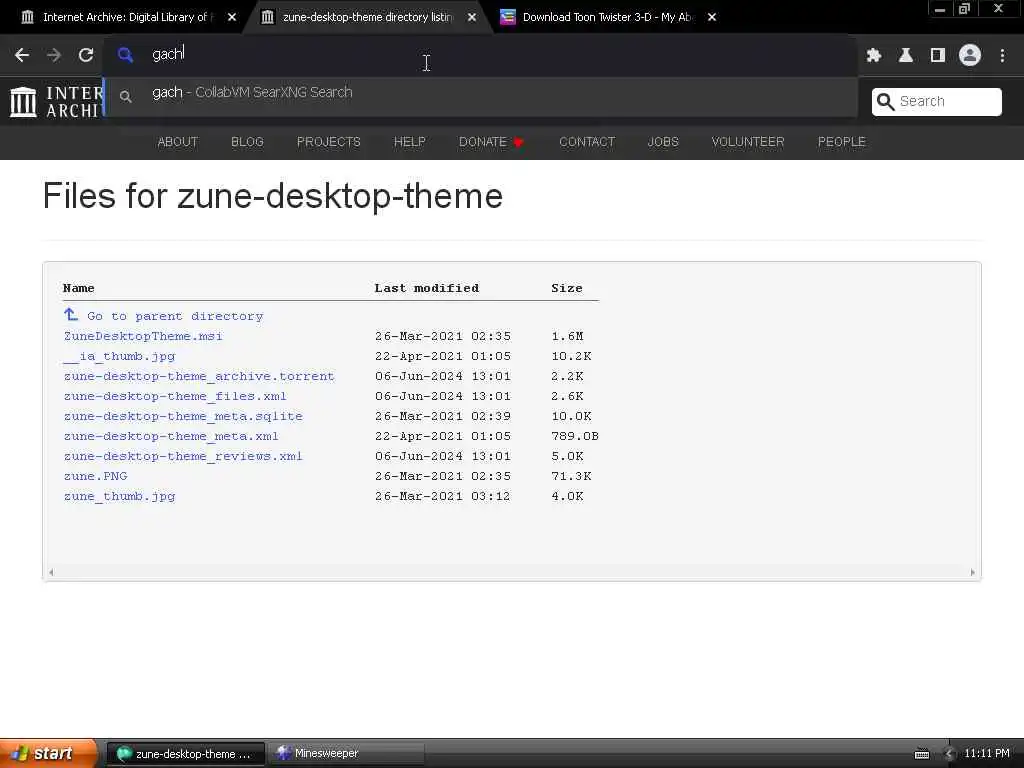Open the CONTACT navigation link
The width and height of the screenshot is (1024, 768).
[587, 142]
